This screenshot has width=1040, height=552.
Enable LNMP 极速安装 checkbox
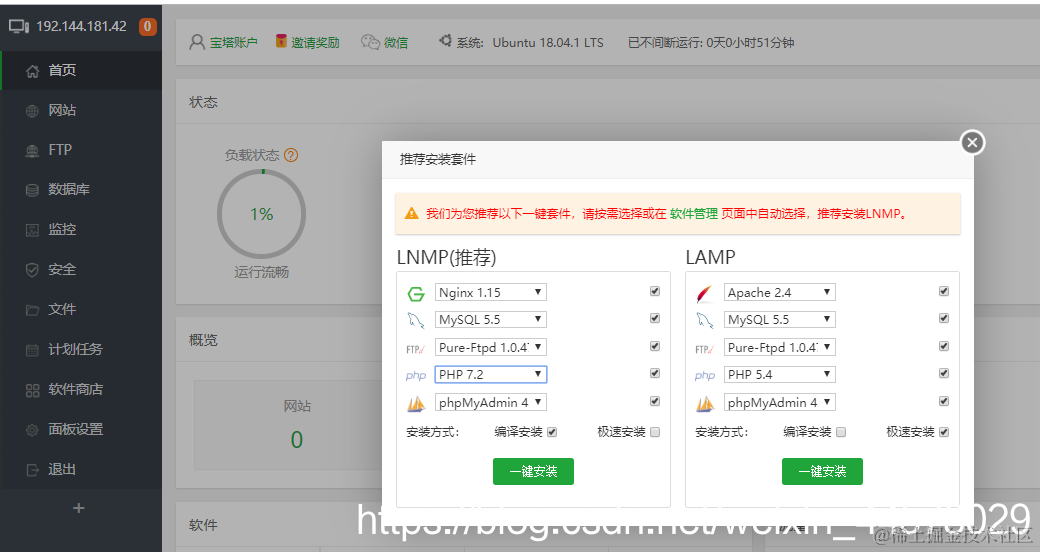pos(655,433)
